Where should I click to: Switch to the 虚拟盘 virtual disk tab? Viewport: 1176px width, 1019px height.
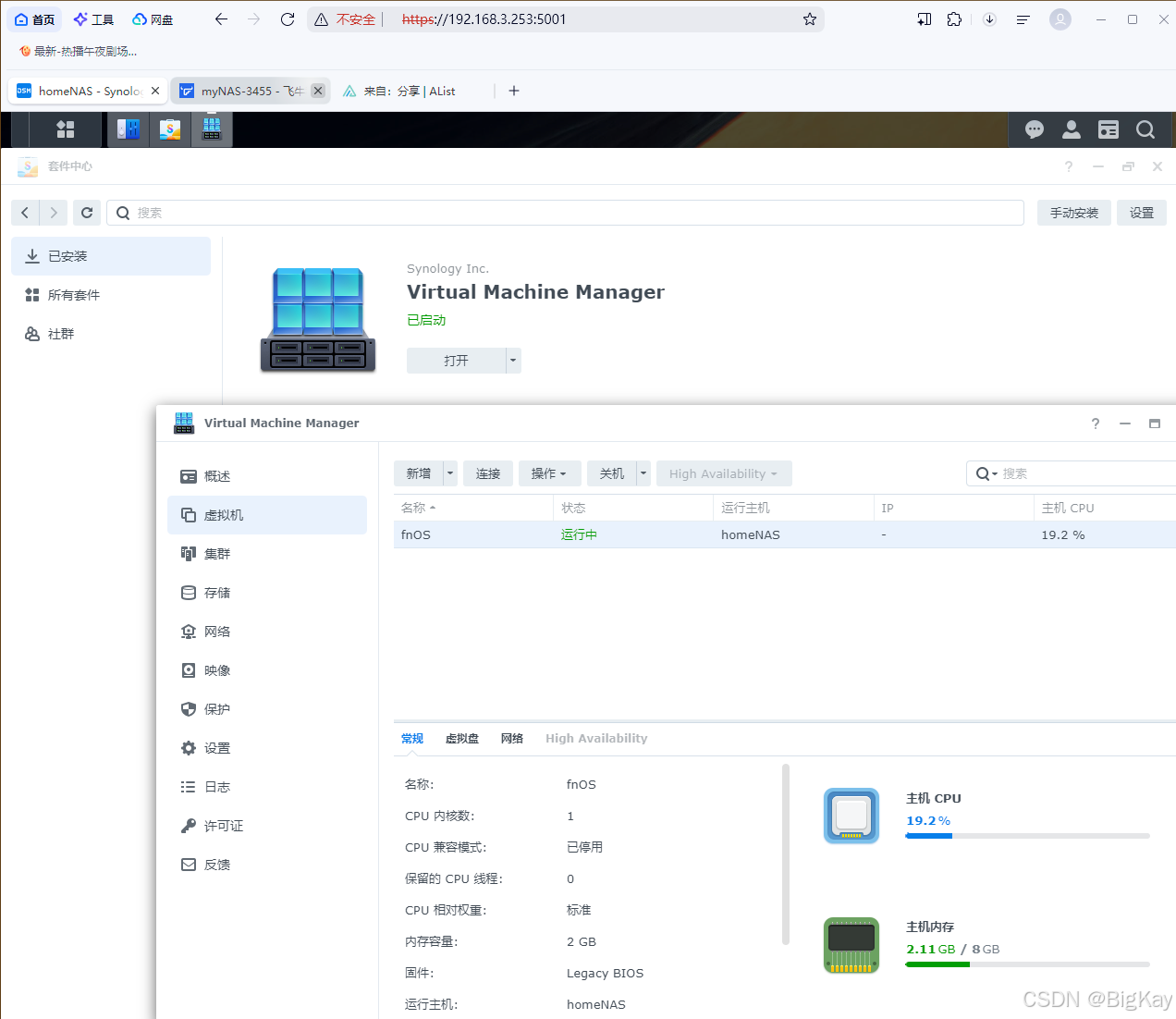pyautogui.click(x=462, y=738)
